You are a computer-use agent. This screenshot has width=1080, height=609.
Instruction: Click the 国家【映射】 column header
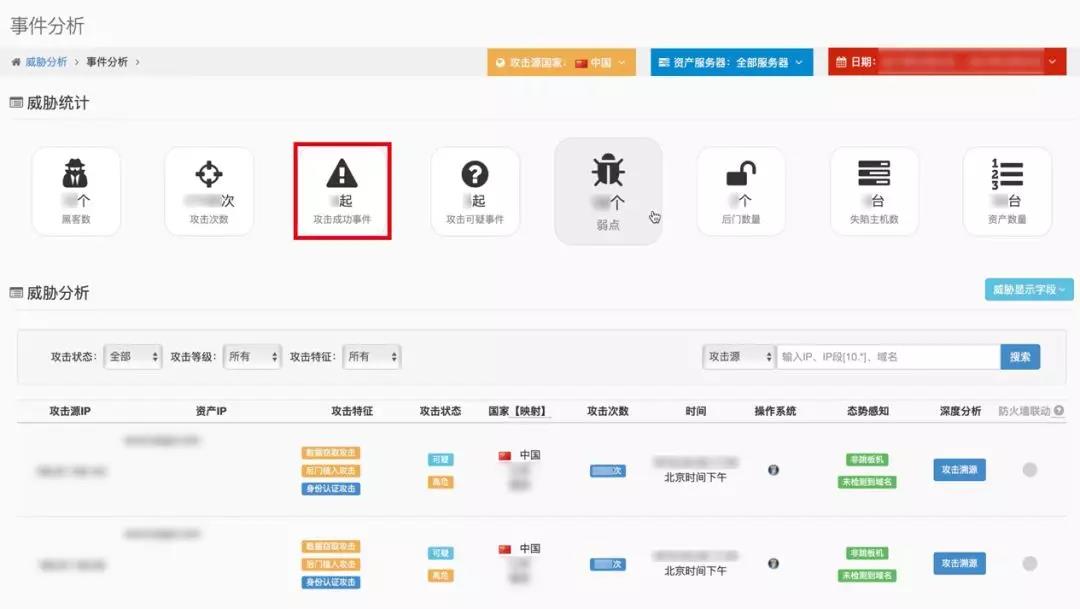519,411
